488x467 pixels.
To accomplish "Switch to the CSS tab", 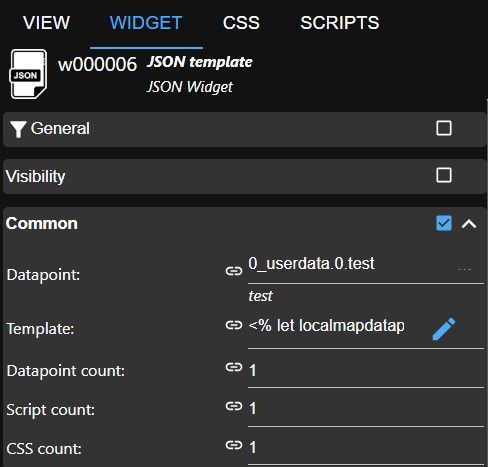I will pyautogui.click(x=241, y=23).
